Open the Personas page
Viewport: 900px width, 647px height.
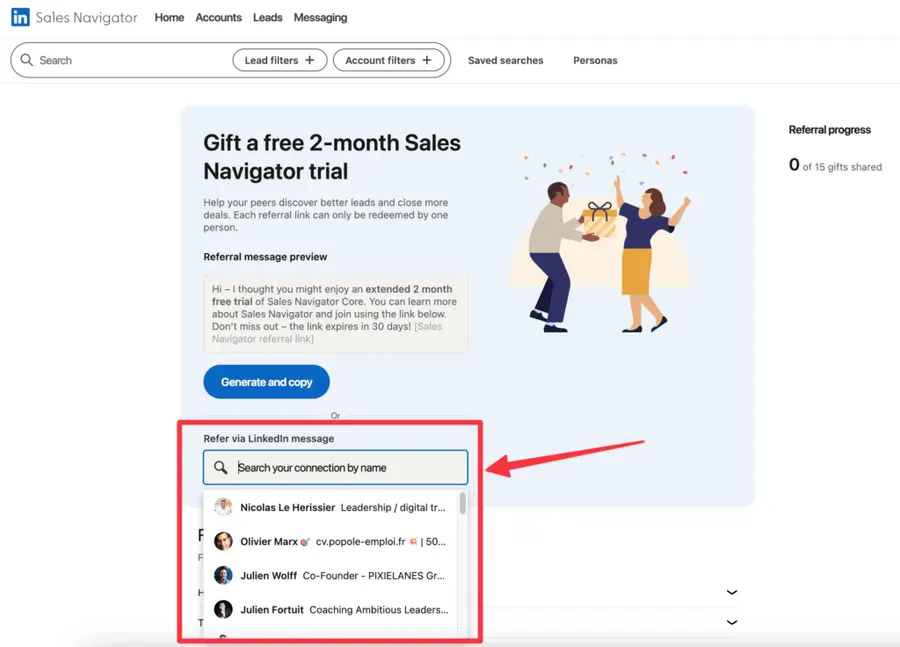[595, 60]
